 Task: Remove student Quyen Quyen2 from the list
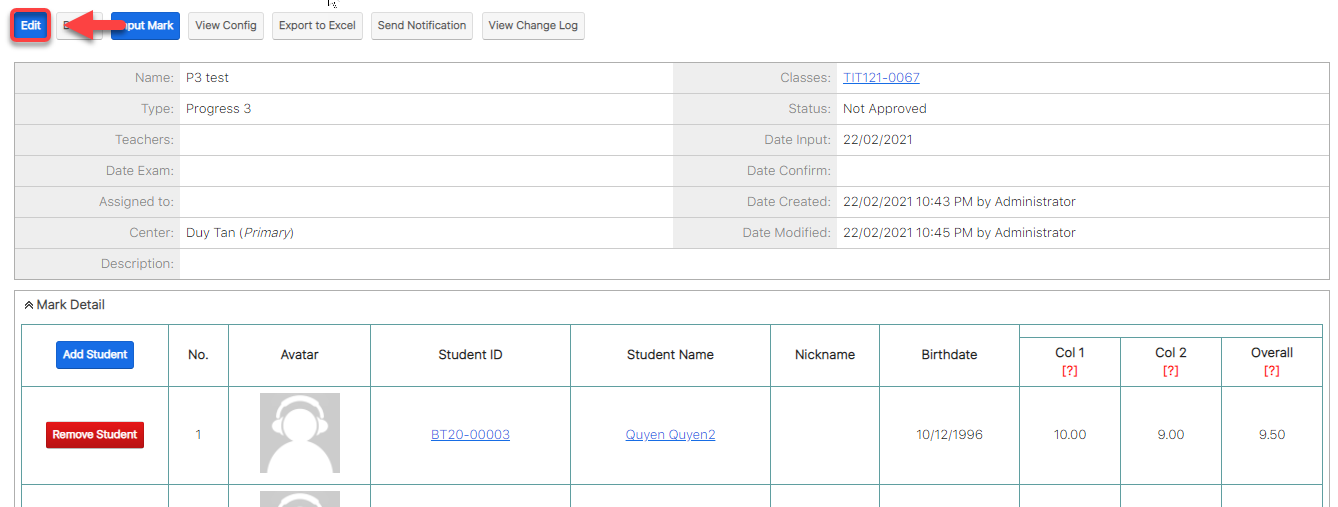(x=95, y=435)
